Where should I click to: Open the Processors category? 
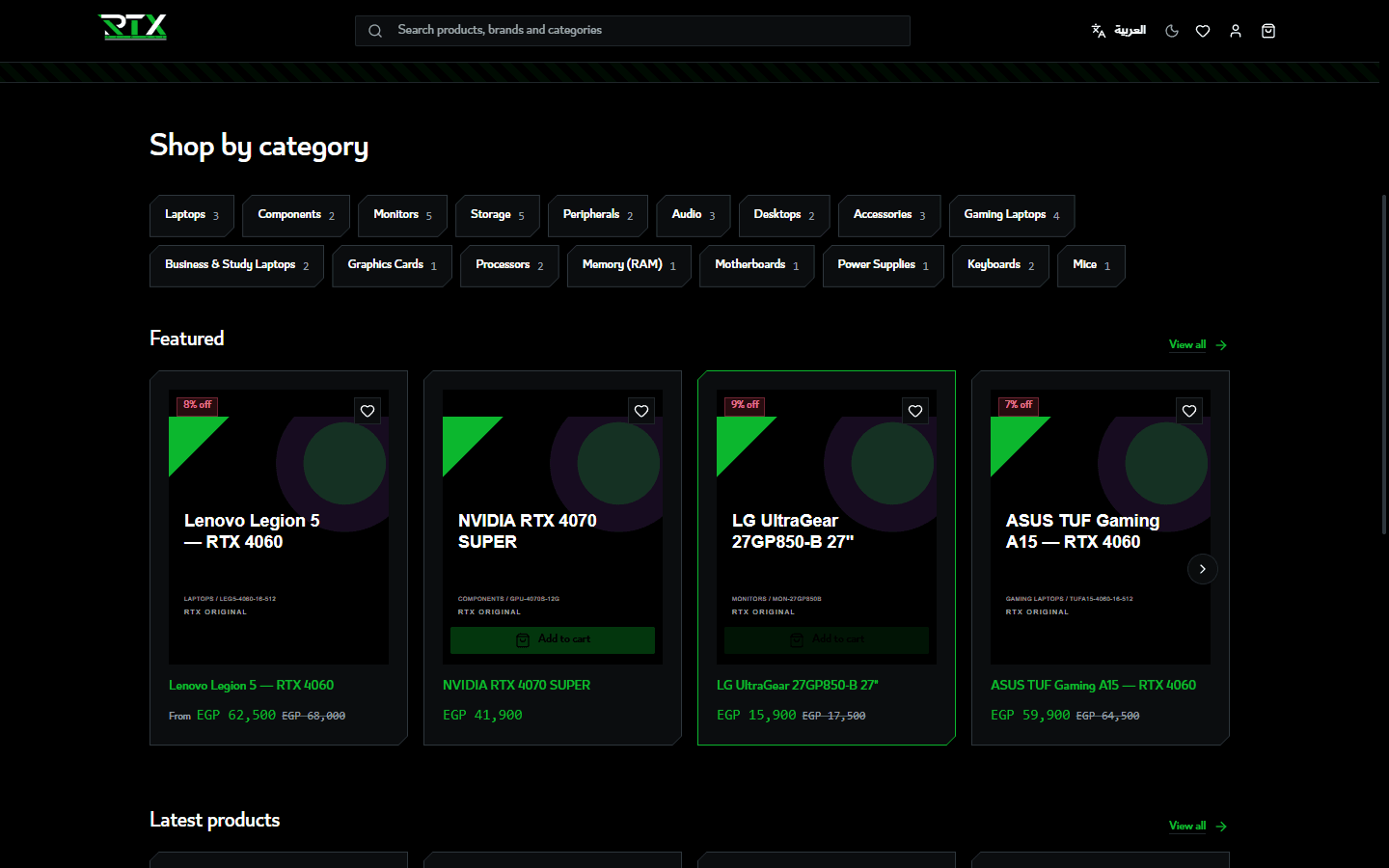509,265
